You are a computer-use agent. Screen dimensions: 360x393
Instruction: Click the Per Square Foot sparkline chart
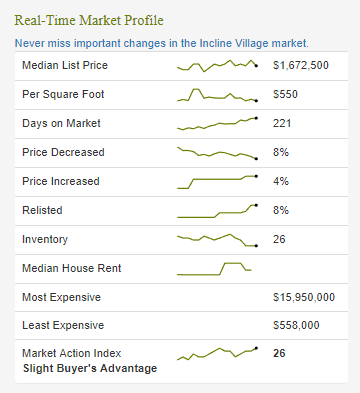pyautogui.click(x=217, y=95)
